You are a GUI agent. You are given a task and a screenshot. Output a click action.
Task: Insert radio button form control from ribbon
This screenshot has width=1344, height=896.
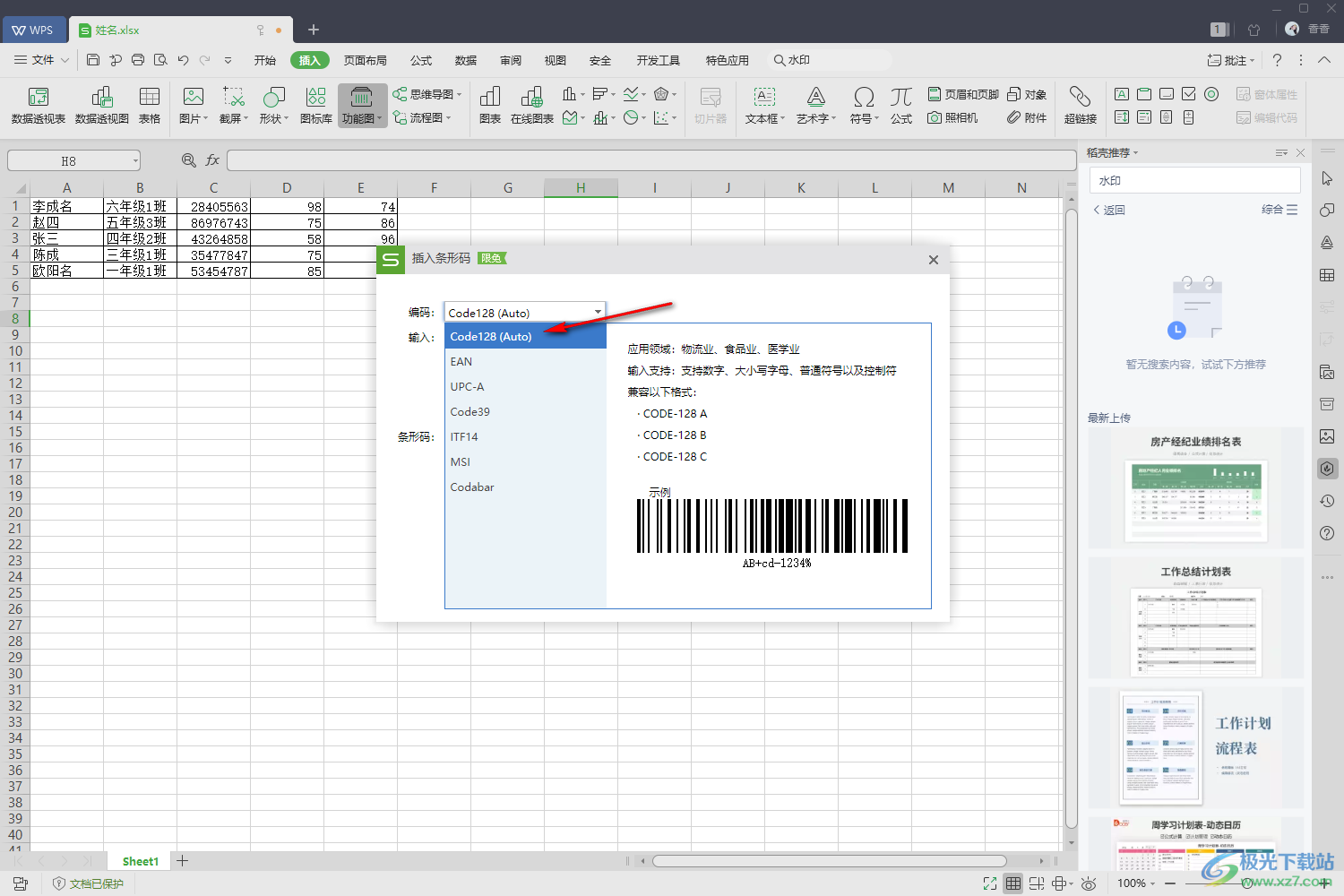1211,94
